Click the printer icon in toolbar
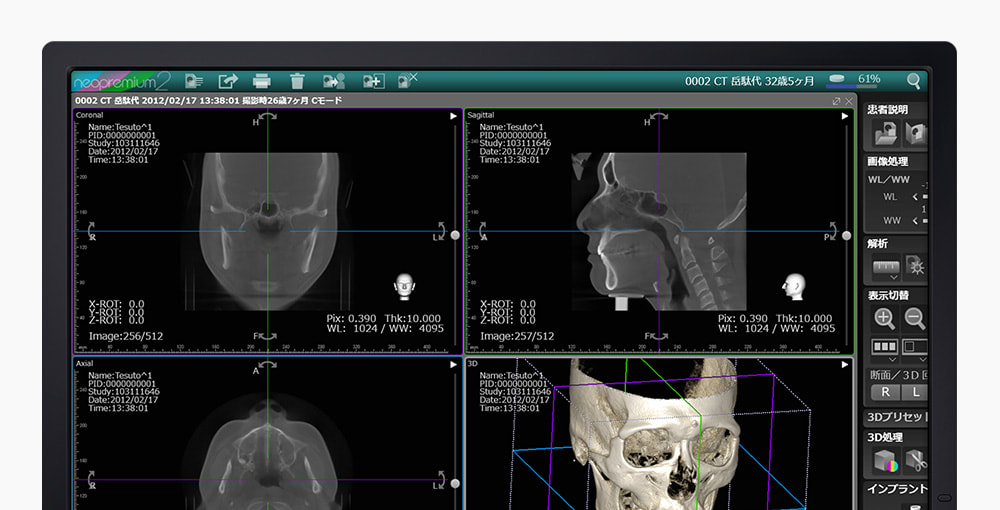The image size is (1000, 510). click(x=261, y=81)
